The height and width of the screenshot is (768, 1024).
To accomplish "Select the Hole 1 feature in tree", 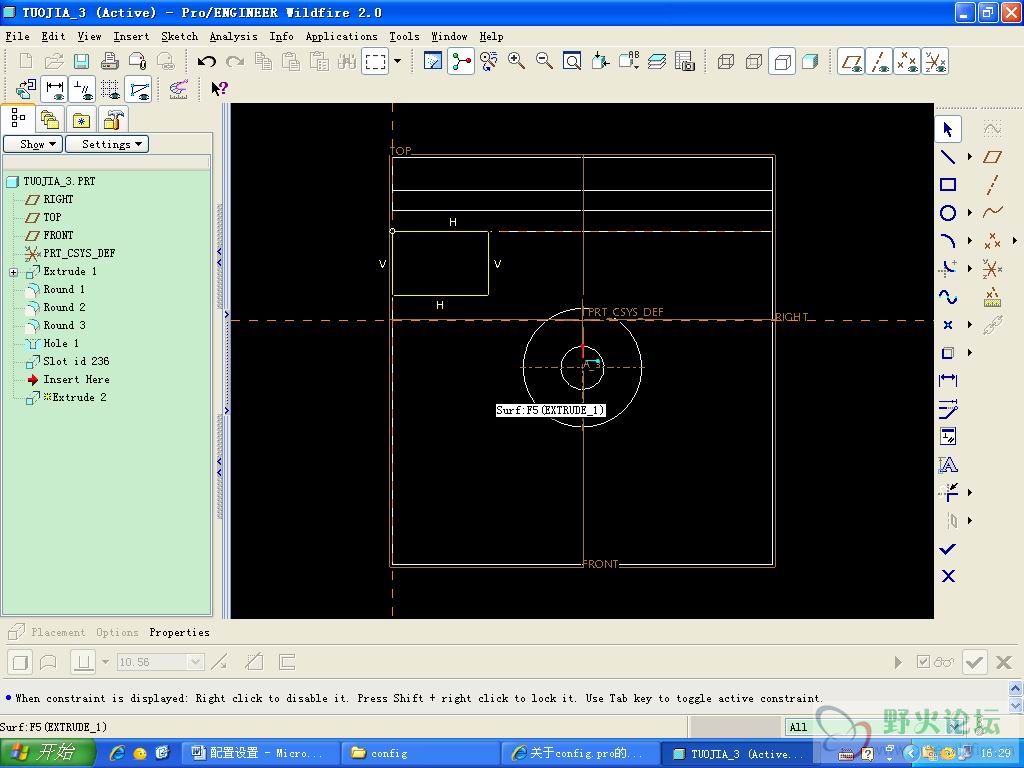I will pos(61,344).
